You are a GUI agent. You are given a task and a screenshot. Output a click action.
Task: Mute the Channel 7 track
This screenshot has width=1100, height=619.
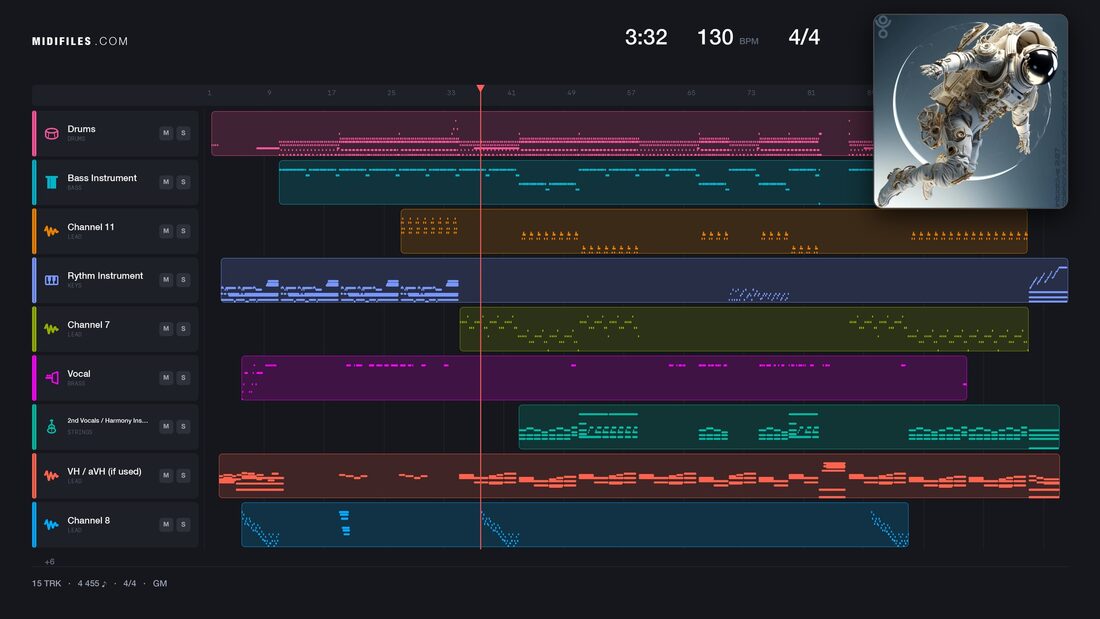coord(166,328)
